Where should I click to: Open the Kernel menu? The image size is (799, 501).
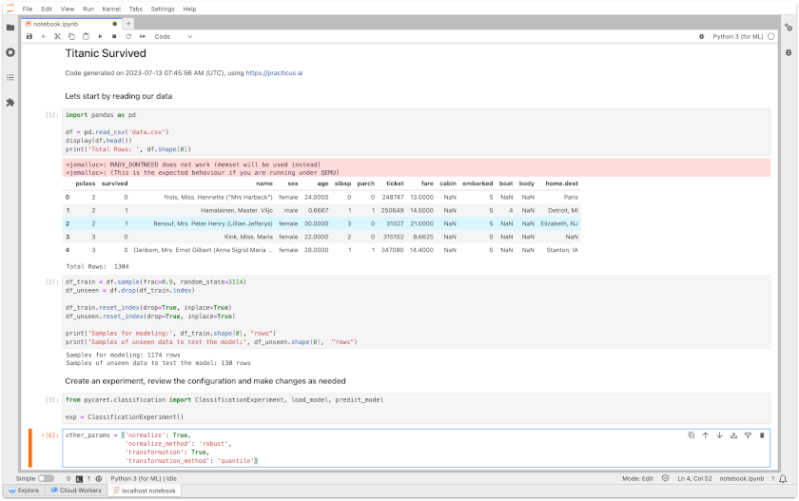[x=111, y=9]
